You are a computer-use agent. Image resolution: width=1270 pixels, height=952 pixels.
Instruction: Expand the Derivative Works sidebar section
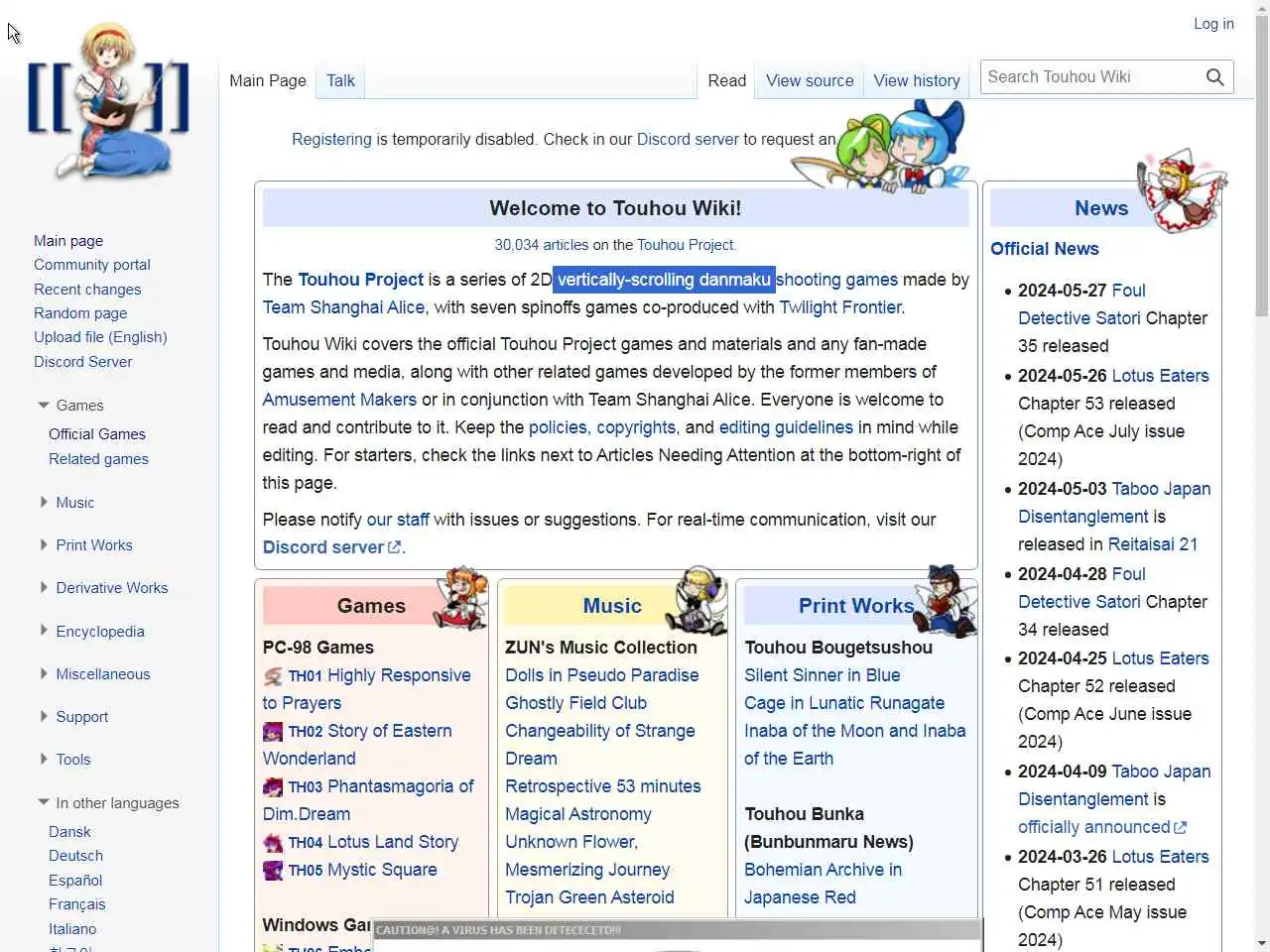pos(44,587)
